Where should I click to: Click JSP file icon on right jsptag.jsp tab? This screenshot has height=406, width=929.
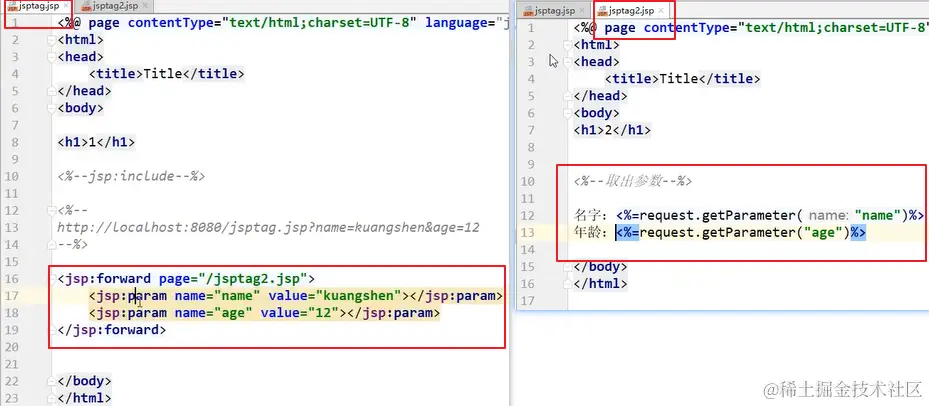527,11
